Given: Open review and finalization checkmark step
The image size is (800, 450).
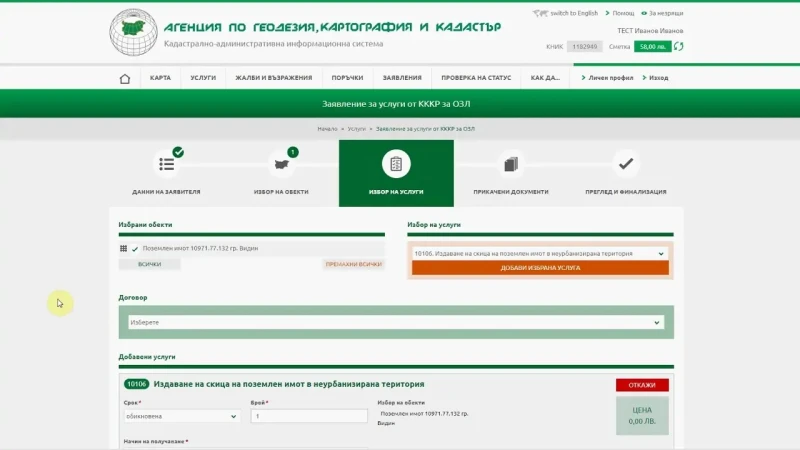Looking at the screenshot, I should point(626,164).
